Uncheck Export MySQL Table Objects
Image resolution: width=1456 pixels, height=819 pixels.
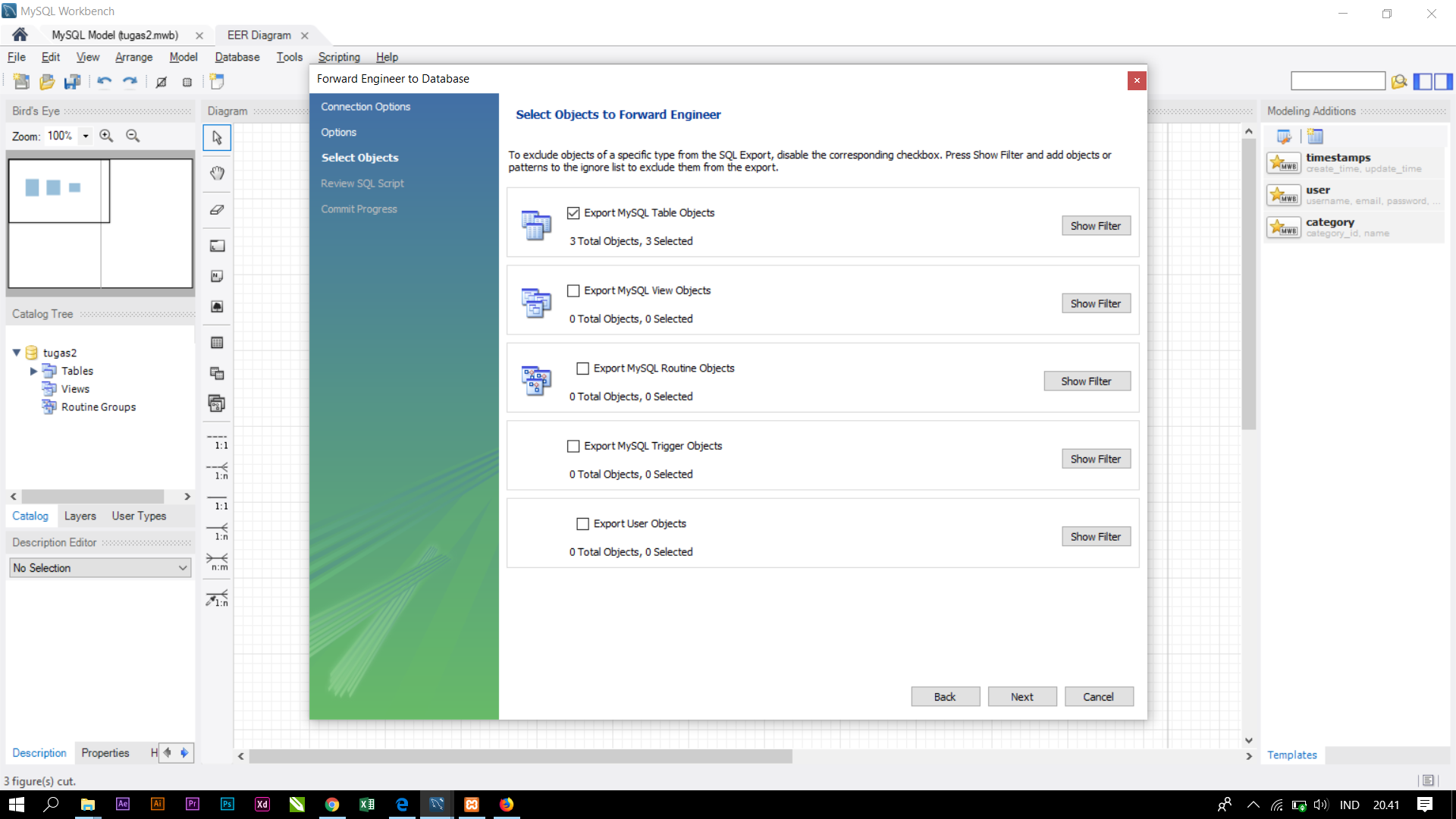tap(573, 213)
